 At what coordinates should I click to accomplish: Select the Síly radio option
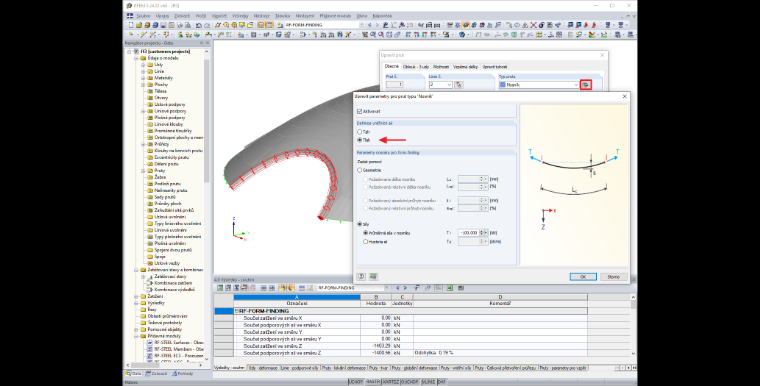360,224
